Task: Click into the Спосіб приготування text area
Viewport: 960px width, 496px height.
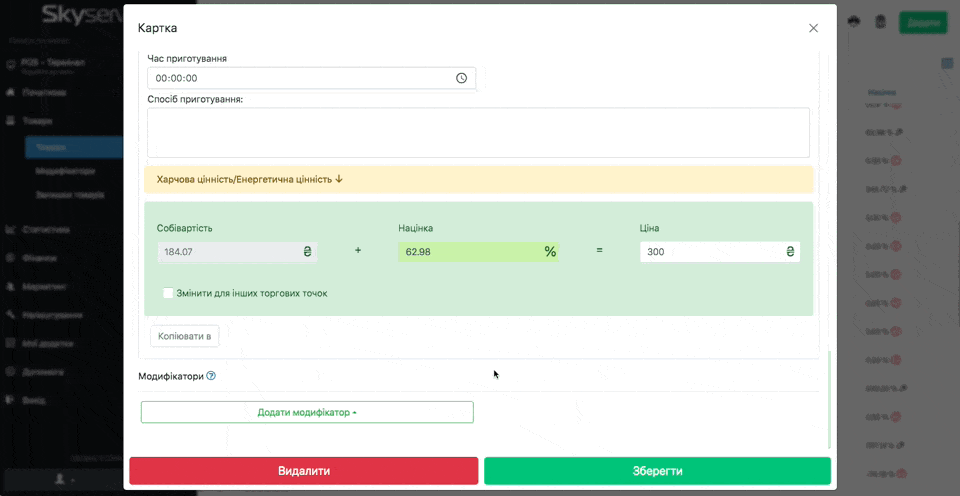Action: click(x=478, y=133)
